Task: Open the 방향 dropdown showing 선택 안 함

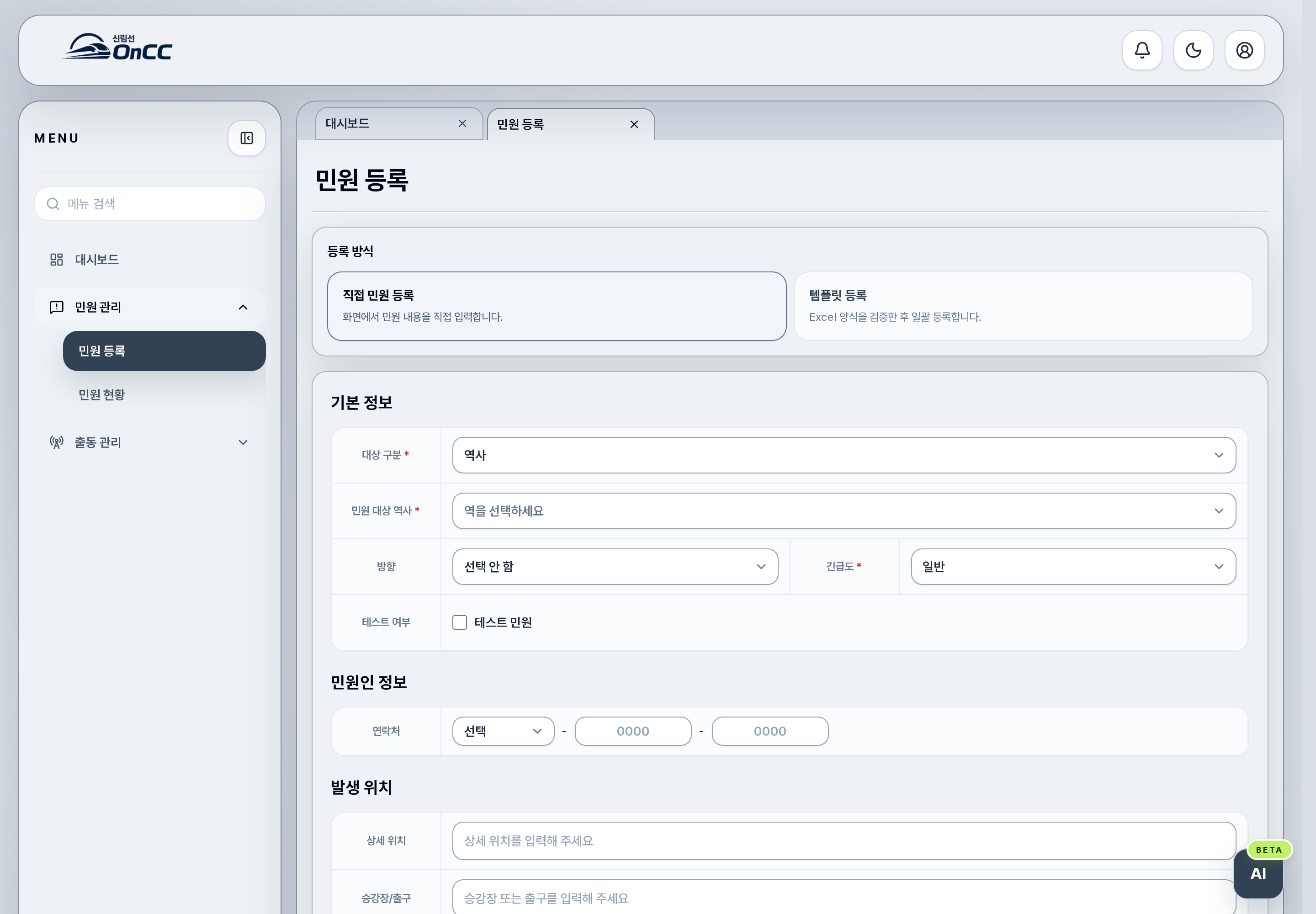Action: (x=615, y=566)
